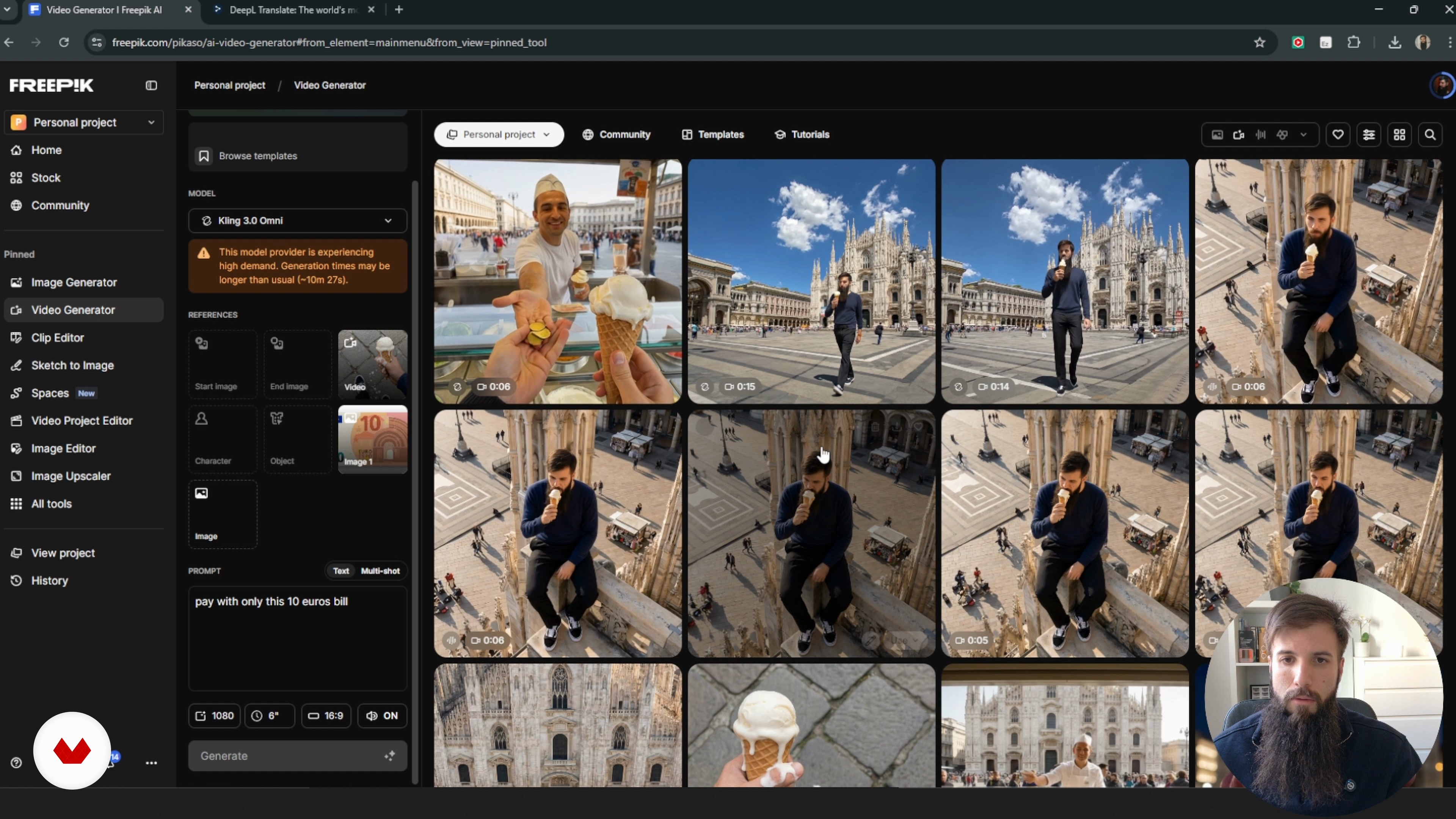Filter gallery by videos icon
Screen dimensions: 1456x819
(1238, 135)
